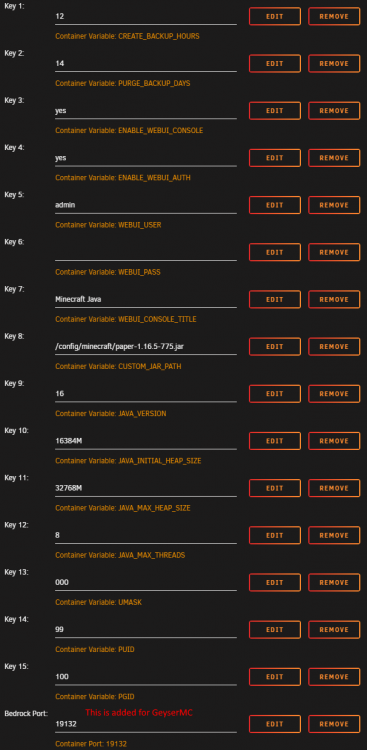Remove the Bedrock Port 19132 mapping

click(334, 724)
